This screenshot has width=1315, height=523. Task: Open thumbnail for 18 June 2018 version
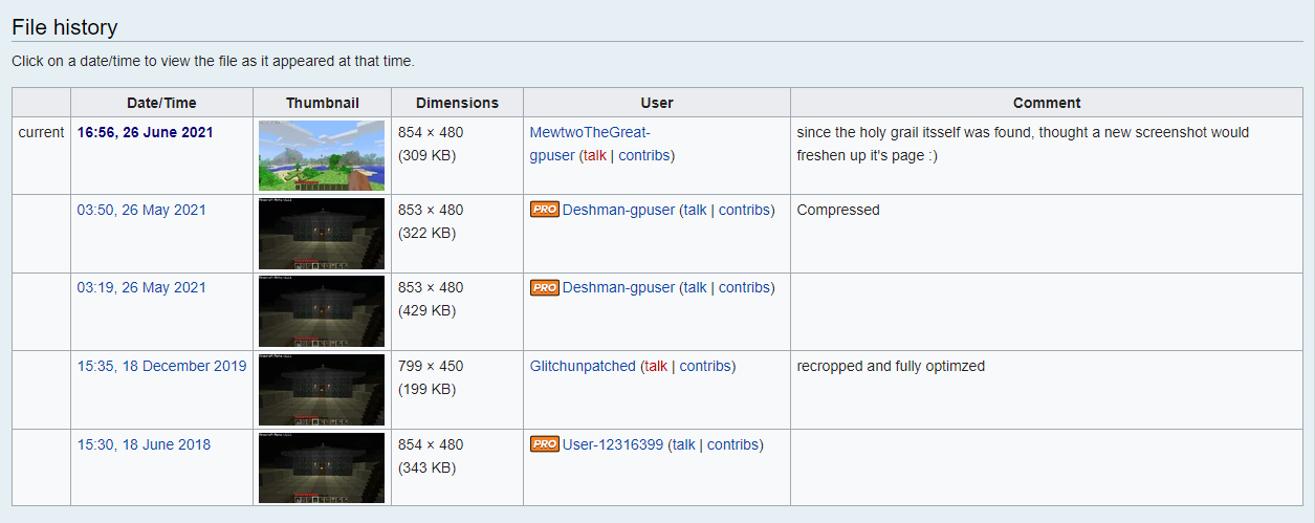[321, 468]
